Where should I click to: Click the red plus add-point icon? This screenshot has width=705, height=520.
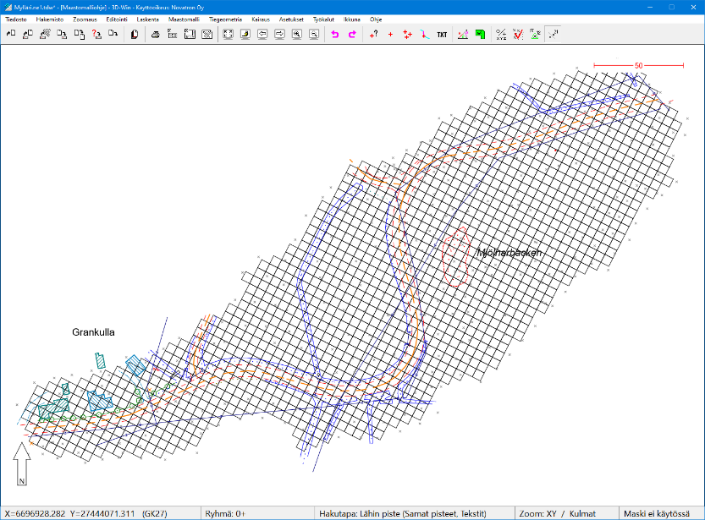[390, 34]
